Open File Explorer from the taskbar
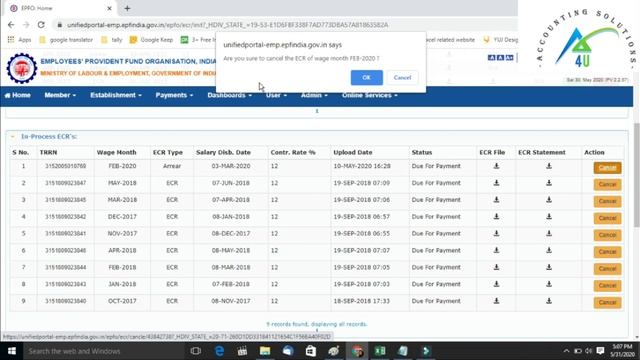The height and width of the screenshot is (360, 640). click(x=265, y=351)
